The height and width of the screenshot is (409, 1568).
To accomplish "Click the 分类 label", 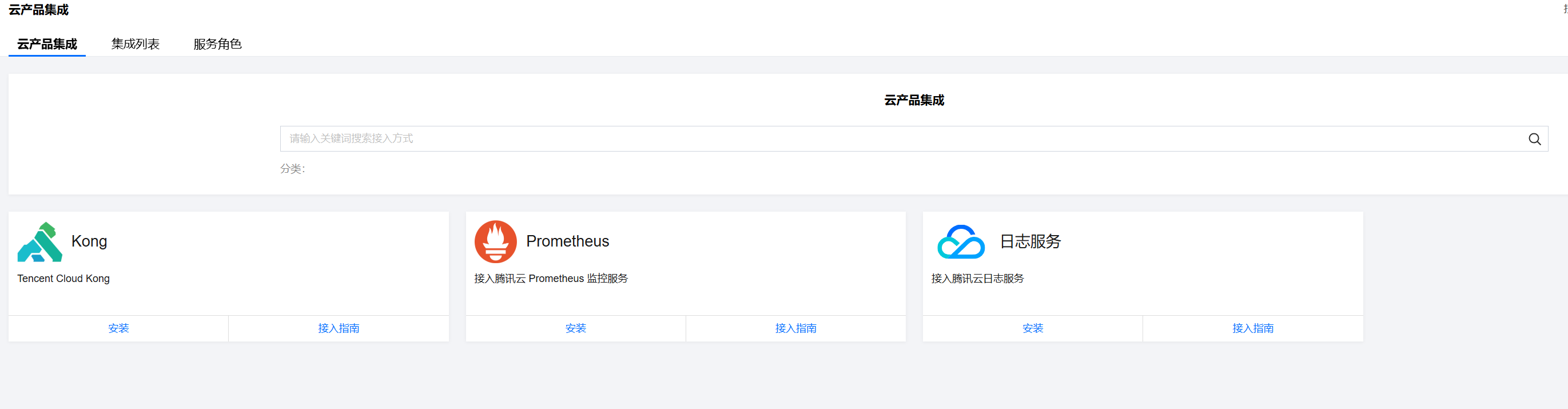I will (293, 169).
